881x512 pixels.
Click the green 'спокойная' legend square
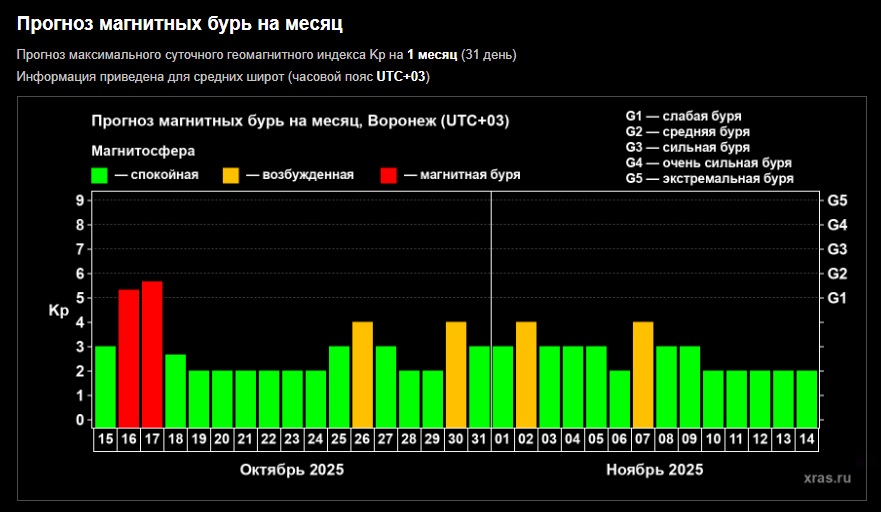point(99,175)
